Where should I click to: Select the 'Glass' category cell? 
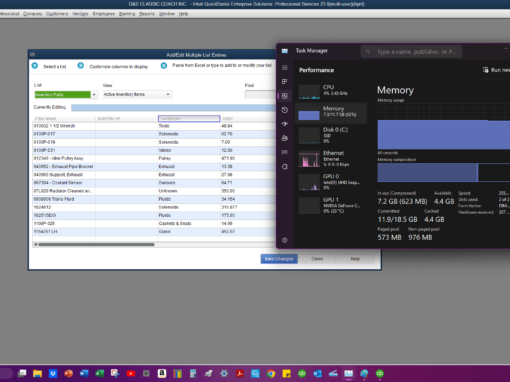(x=189, y=231)
